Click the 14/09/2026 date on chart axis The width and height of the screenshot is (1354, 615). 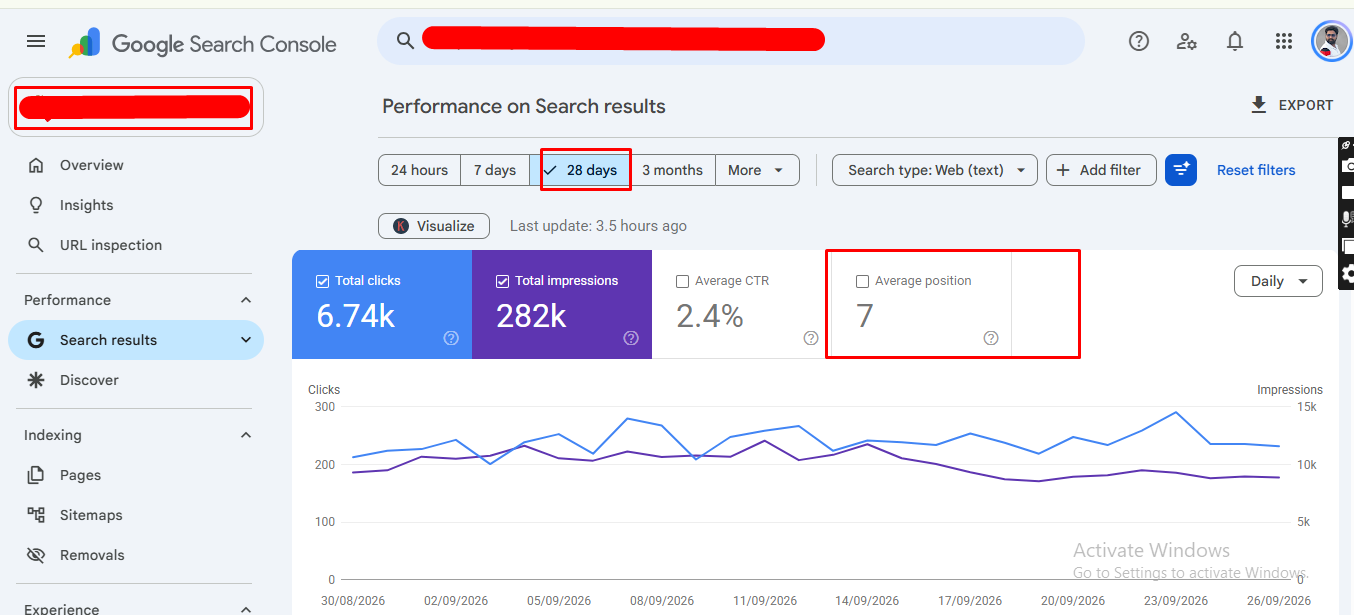pyautogui.click(x=866, y=601)
